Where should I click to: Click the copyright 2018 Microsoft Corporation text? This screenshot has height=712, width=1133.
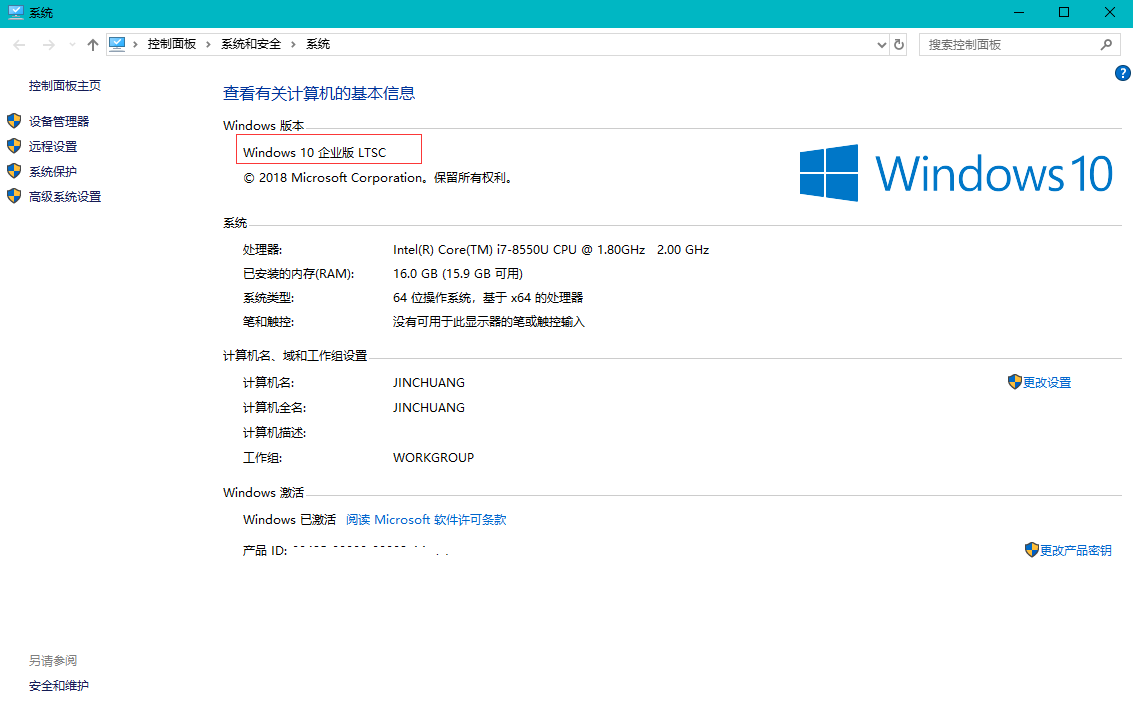click(379, 178)
